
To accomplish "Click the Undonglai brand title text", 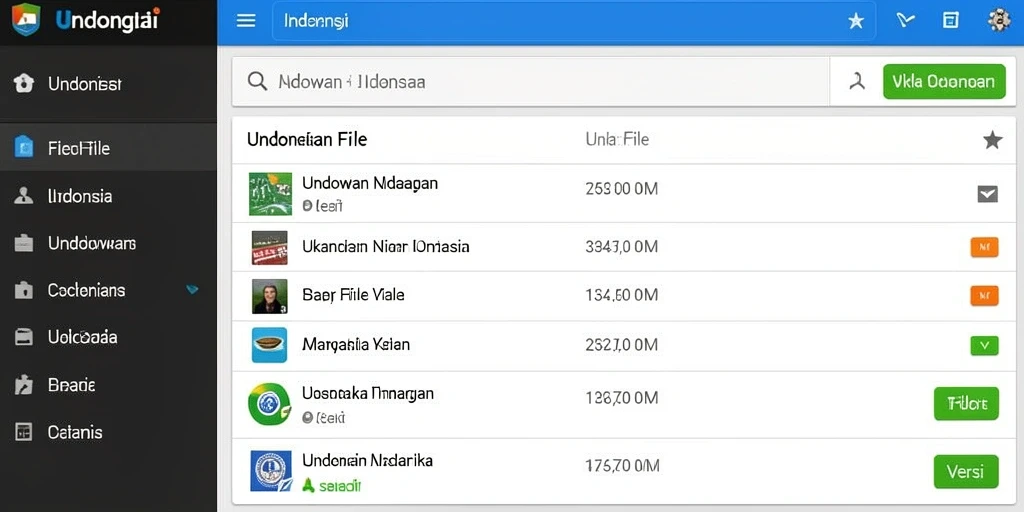I will [x=108, y=20].
